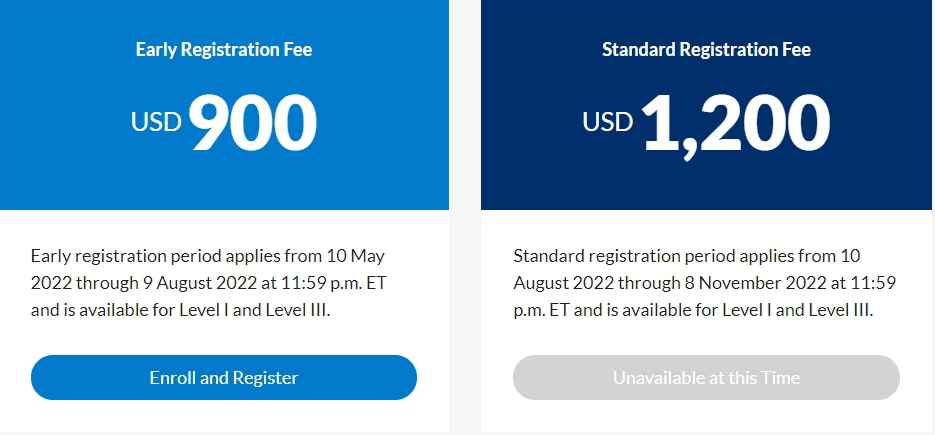This screenshot has width=935, height=435.
Task: Click the early registration period description paragraph
Action: (x=208, y=282)
